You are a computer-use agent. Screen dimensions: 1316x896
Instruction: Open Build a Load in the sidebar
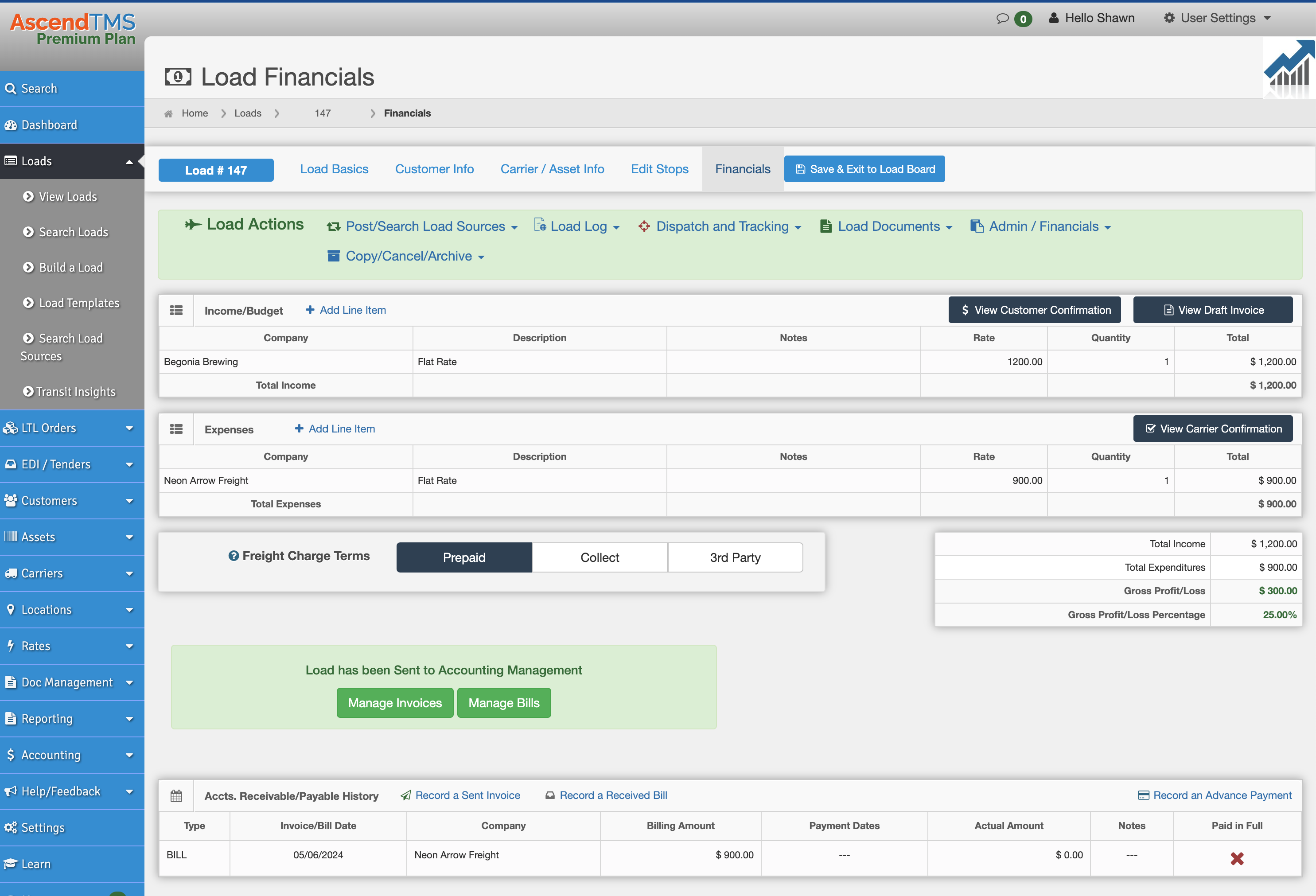(70, 268)
